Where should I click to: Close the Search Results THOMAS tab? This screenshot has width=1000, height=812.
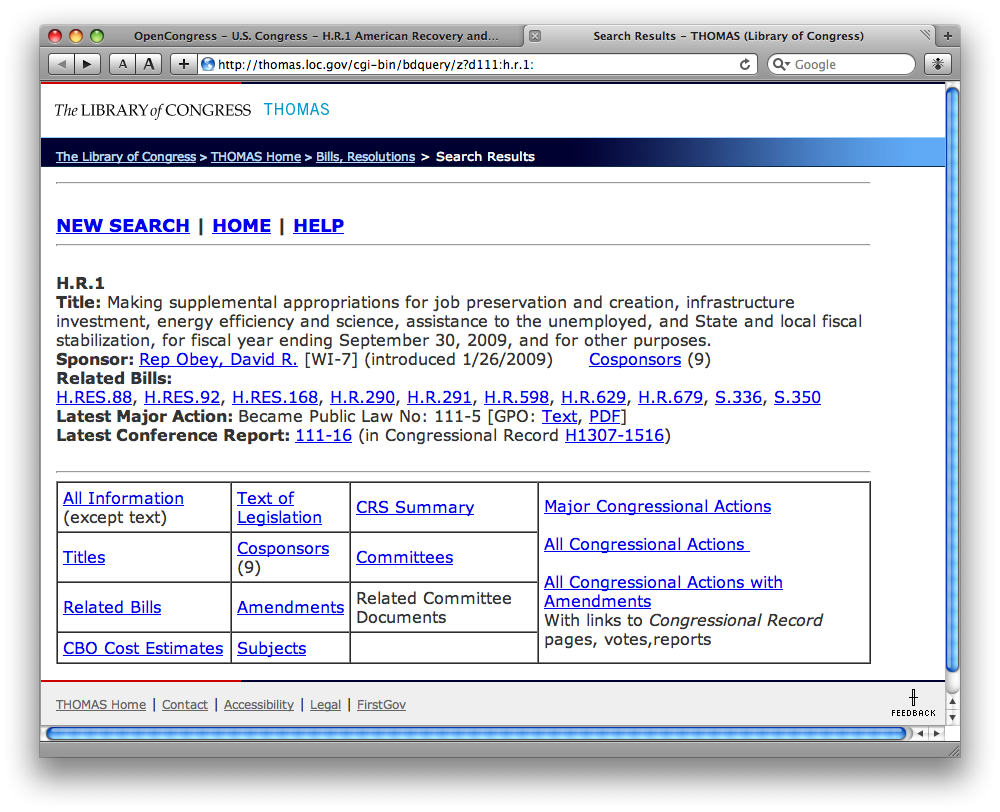point(534,36)
